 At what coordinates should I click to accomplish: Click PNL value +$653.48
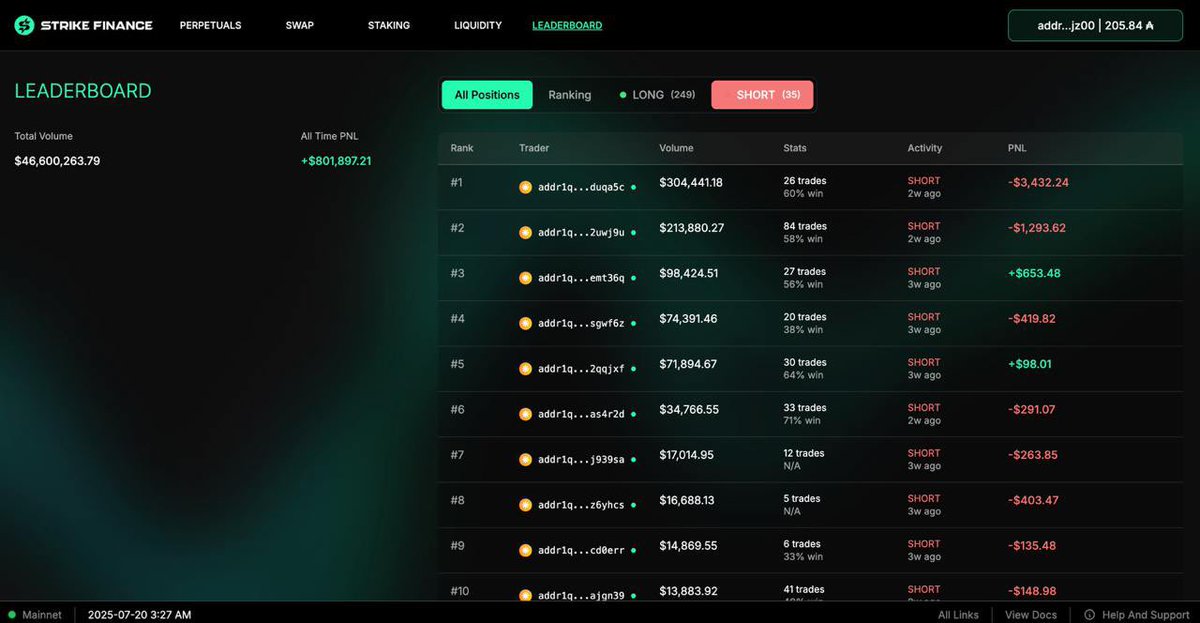point(1034,273)
